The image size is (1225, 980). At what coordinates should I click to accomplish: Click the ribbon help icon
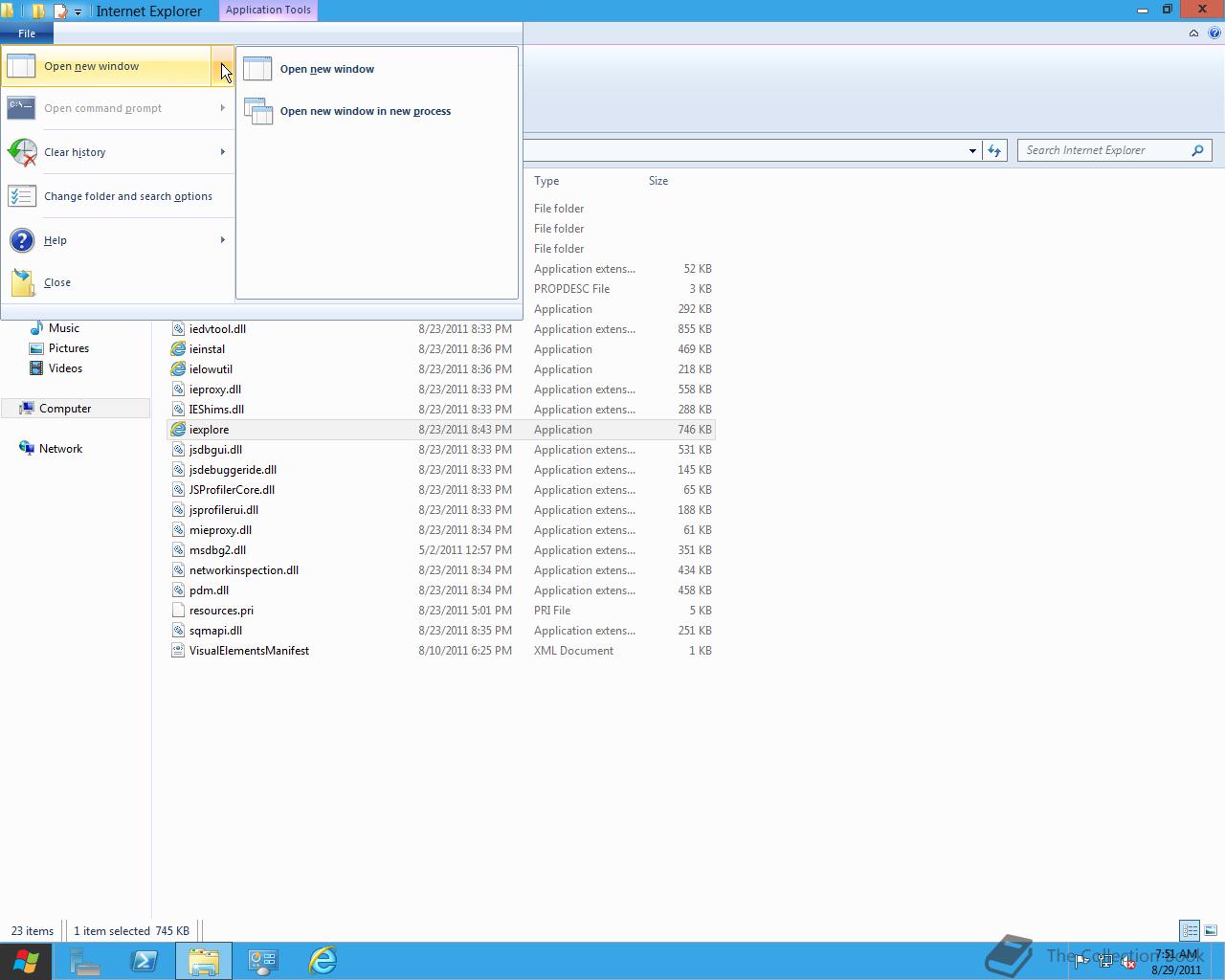click(1214, 33)
